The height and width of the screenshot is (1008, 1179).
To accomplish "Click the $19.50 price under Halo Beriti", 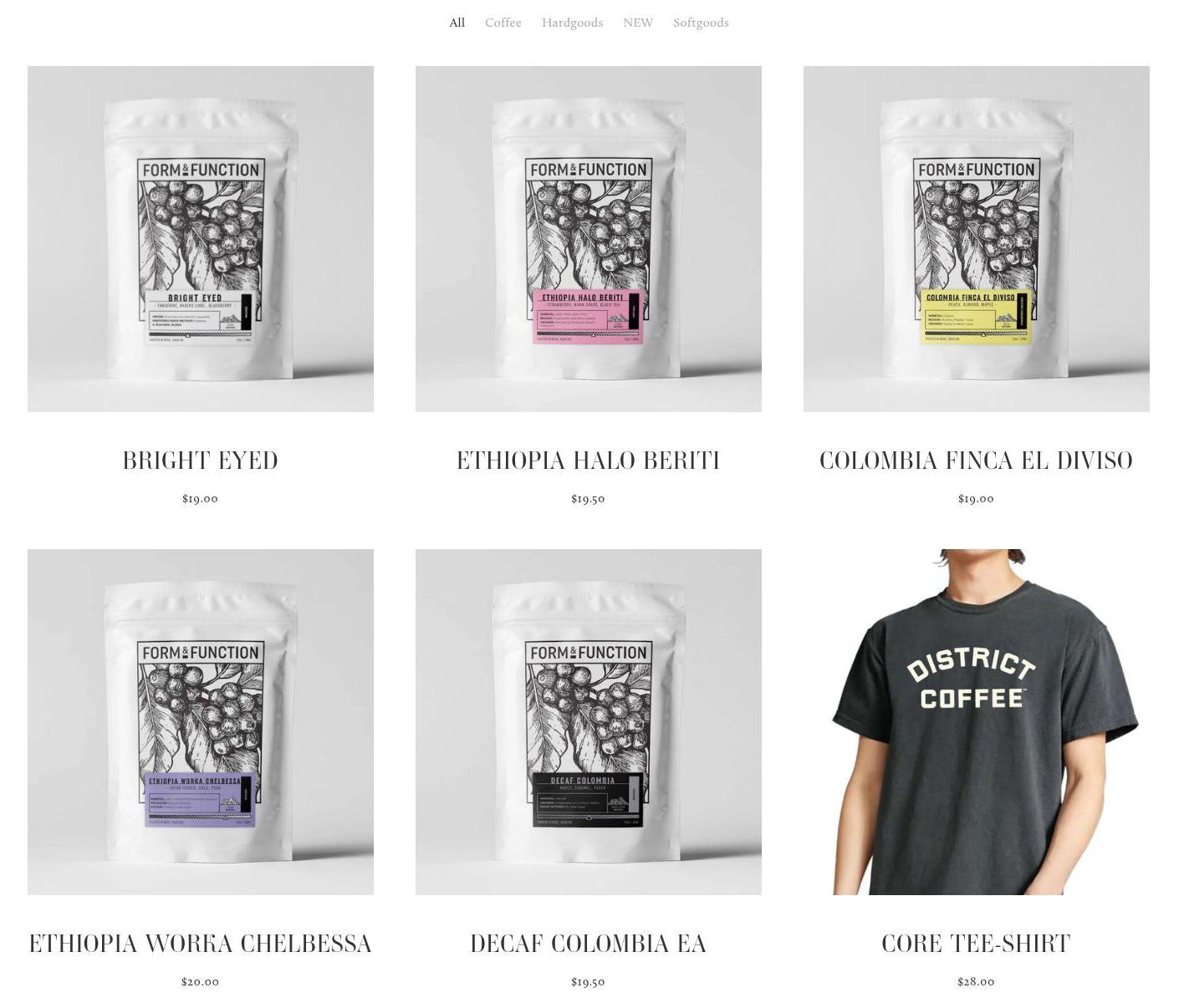I will (x=589, y=499).
